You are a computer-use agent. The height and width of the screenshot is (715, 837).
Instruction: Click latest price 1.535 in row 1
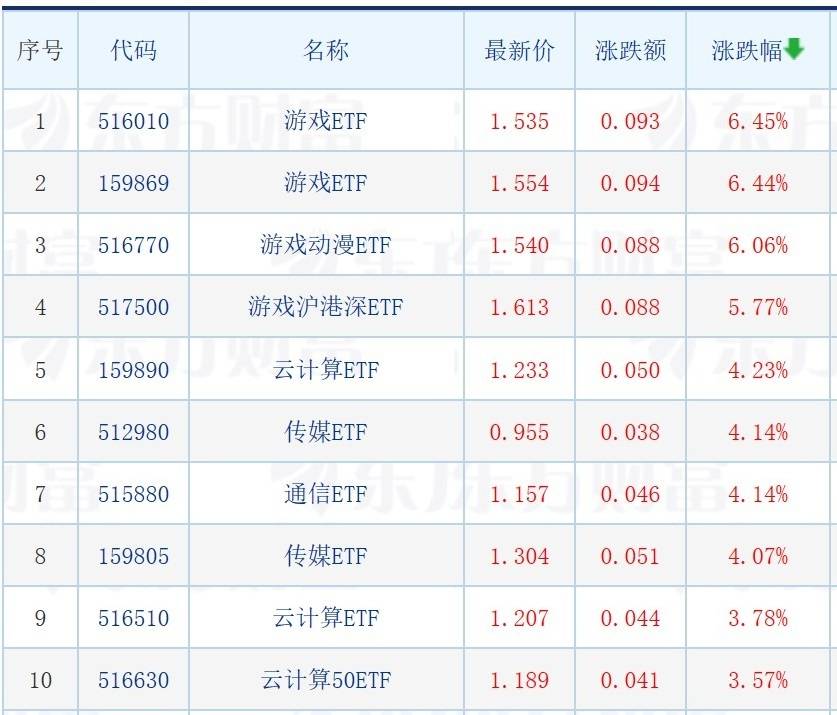click(x=519, y=121)
